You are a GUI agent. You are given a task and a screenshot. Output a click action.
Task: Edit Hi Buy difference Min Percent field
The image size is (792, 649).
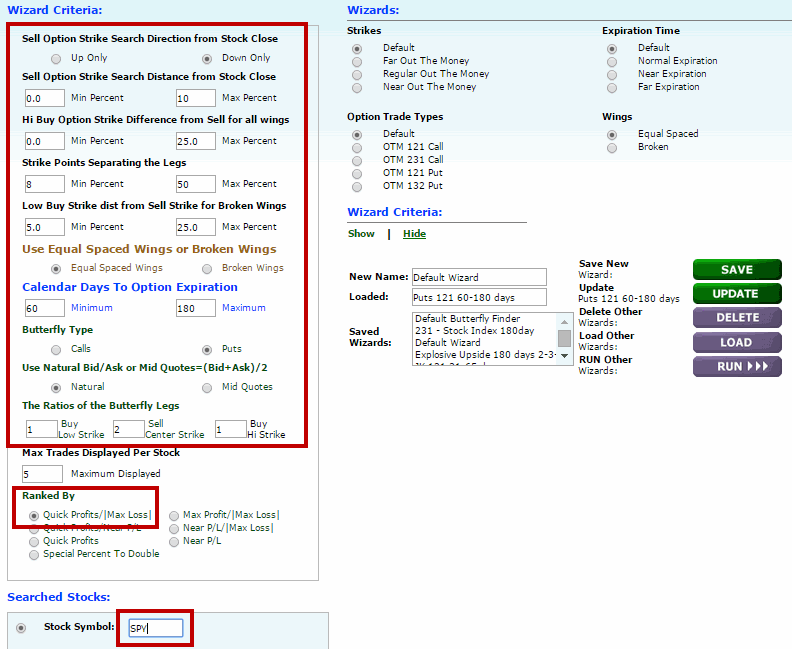45,141
